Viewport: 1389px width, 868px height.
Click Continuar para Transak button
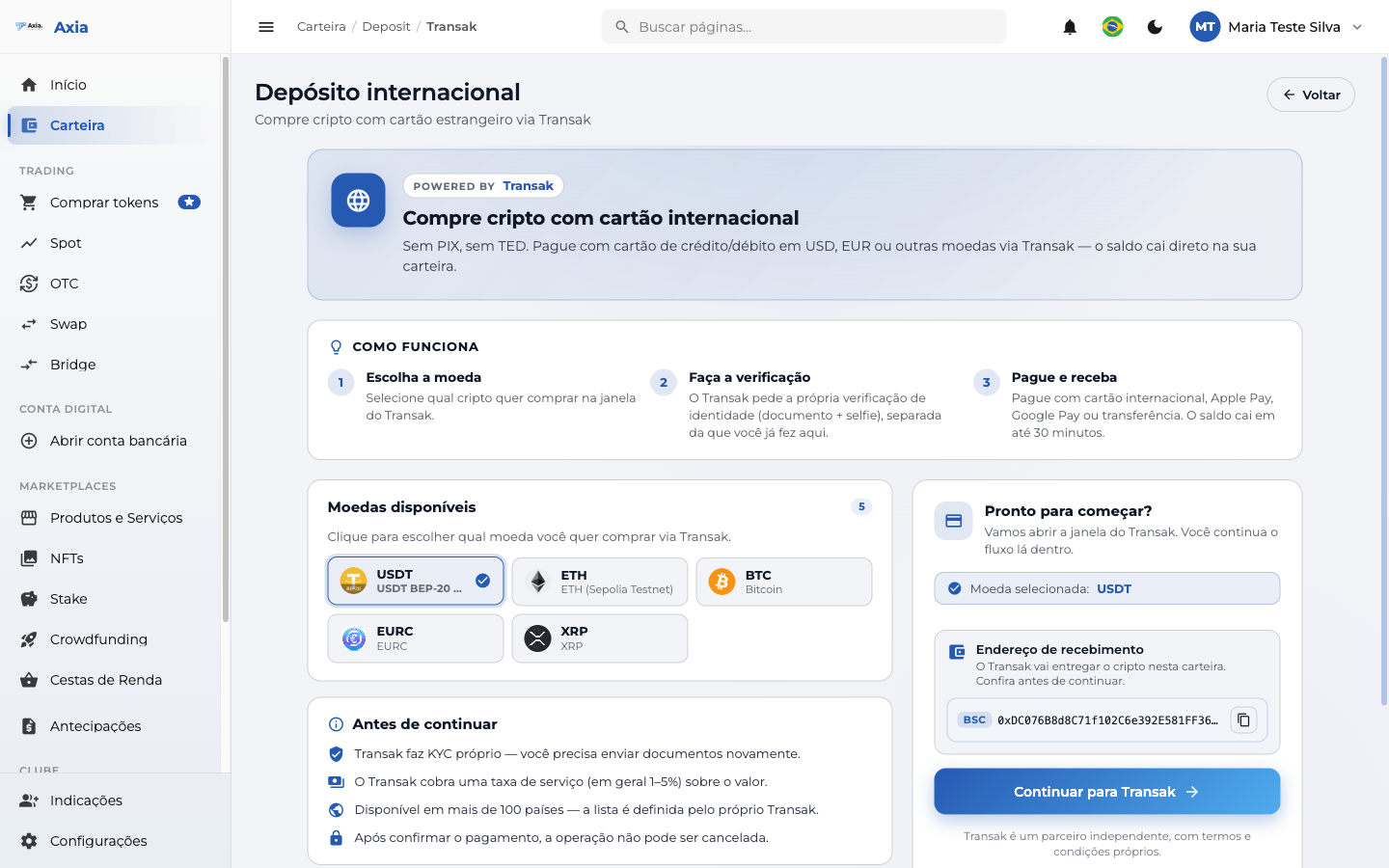tap(1107, 792)
